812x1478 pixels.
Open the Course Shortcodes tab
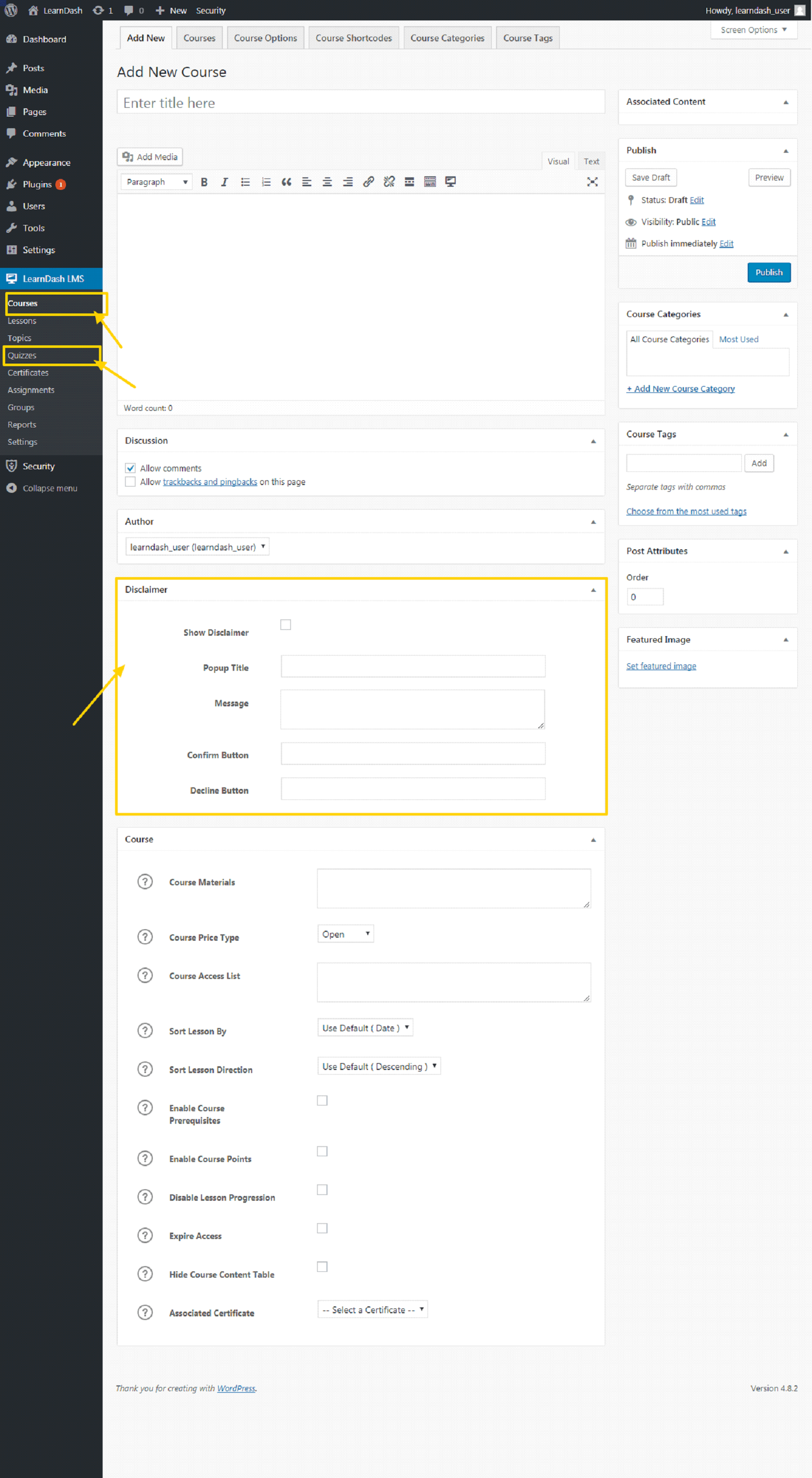[x=354, y=38]
